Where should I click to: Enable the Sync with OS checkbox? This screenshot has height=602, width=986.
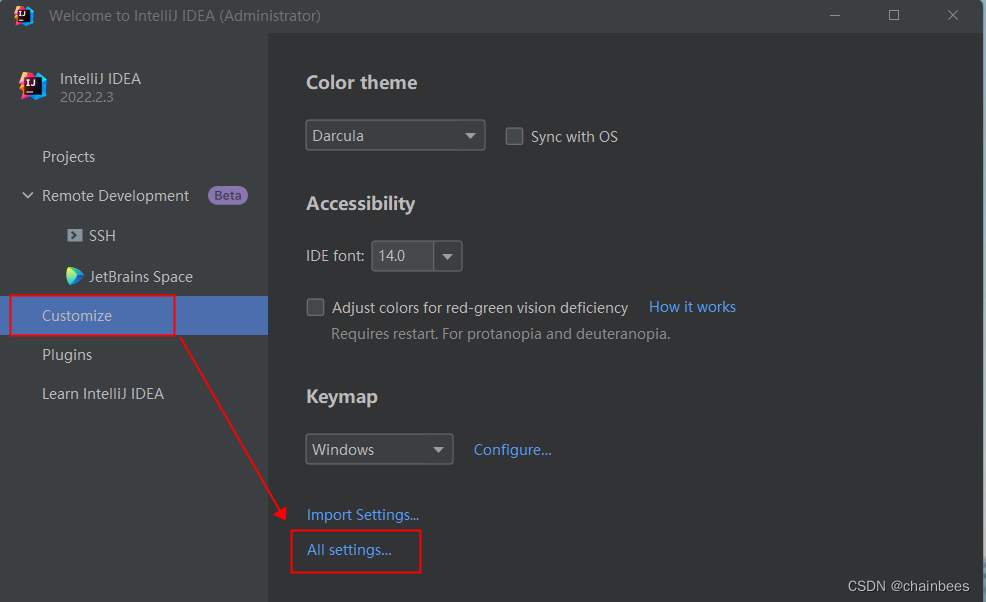[x=514, y=136]
